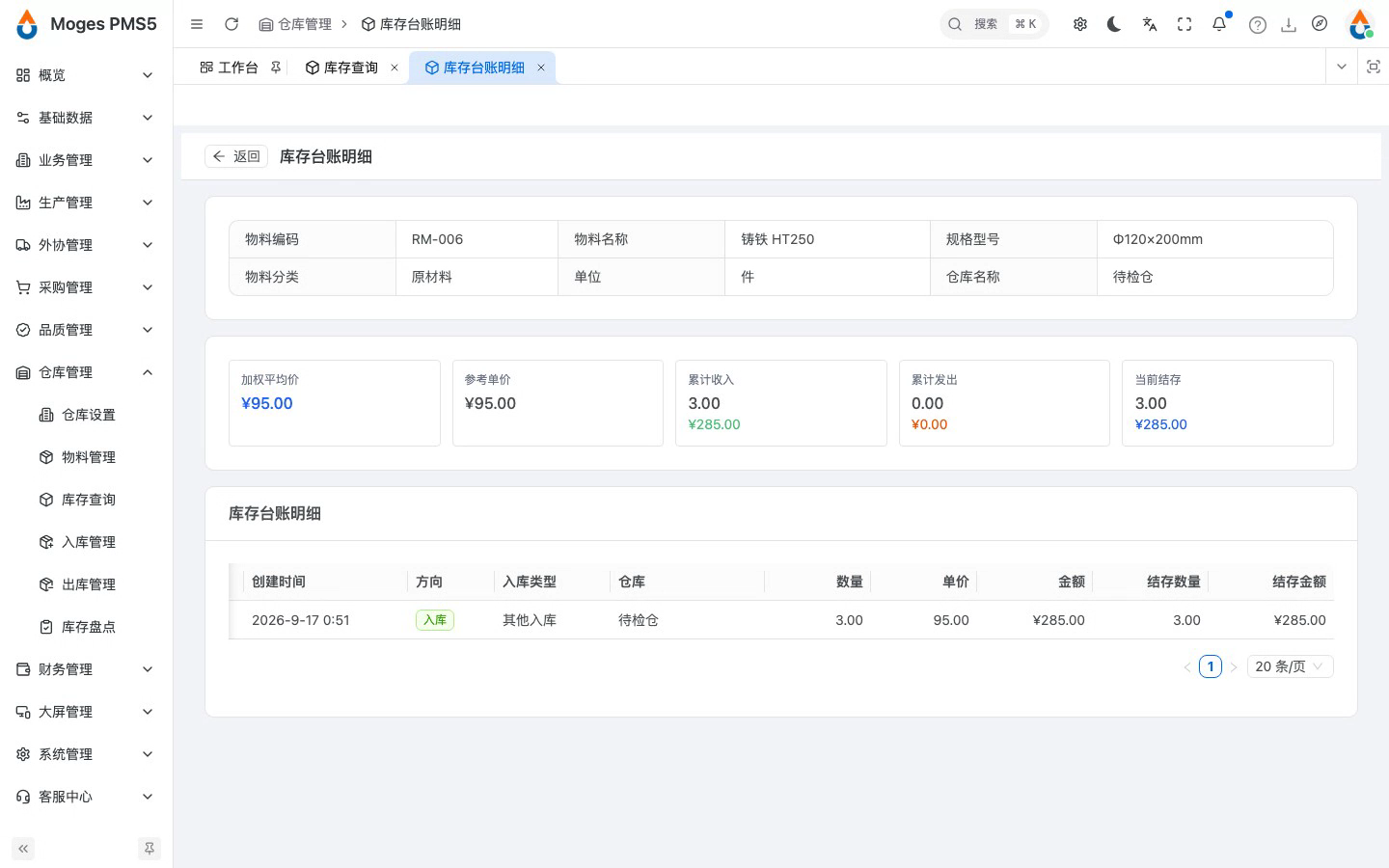
Task: Expand the 系统管理 menu
Action: [x=87, y=754]
